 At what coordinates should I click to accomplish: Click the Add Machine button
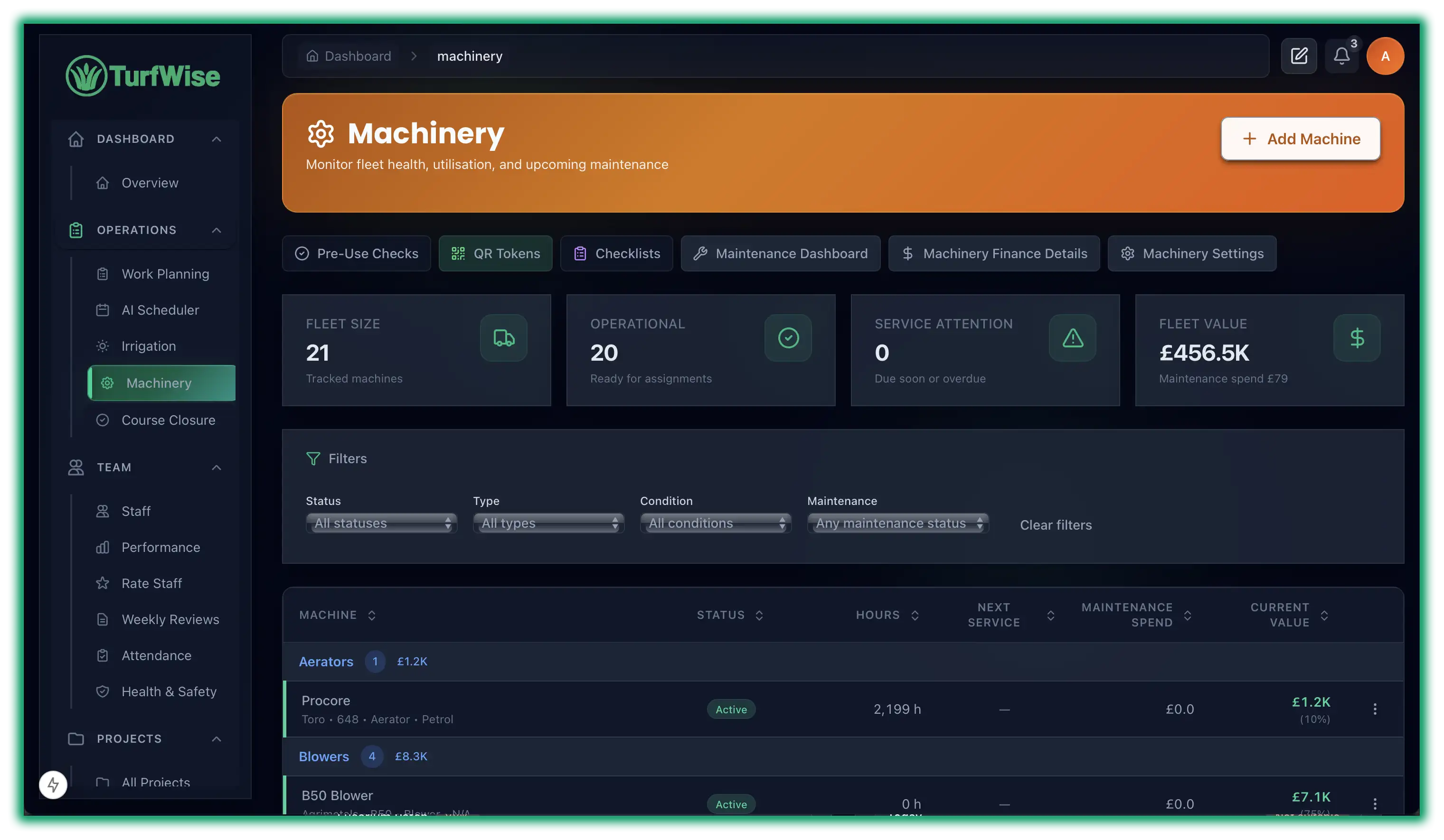click(x=1300, y=139)
